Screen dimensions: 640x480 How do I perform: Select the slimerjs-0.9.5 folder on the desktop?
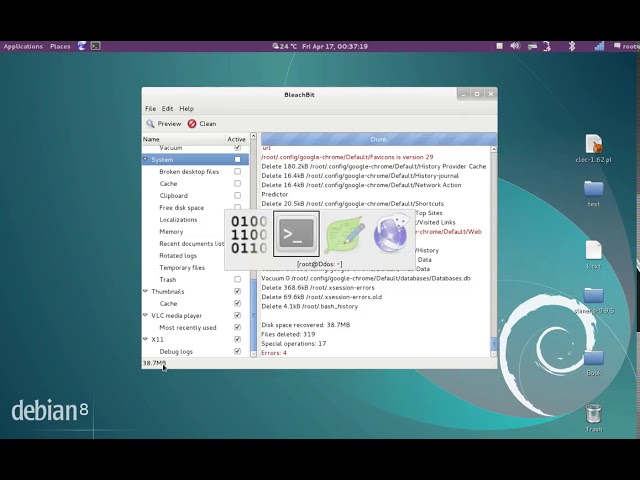[593, 301]
